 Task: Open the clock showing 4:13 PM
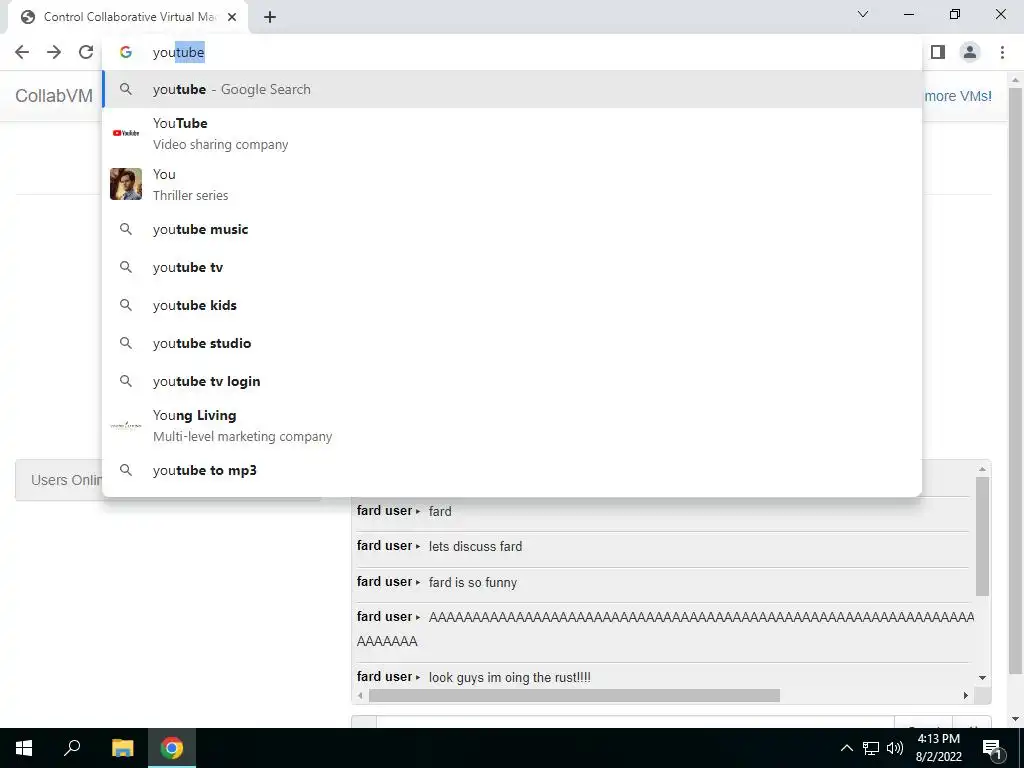[x=938, y=748]
